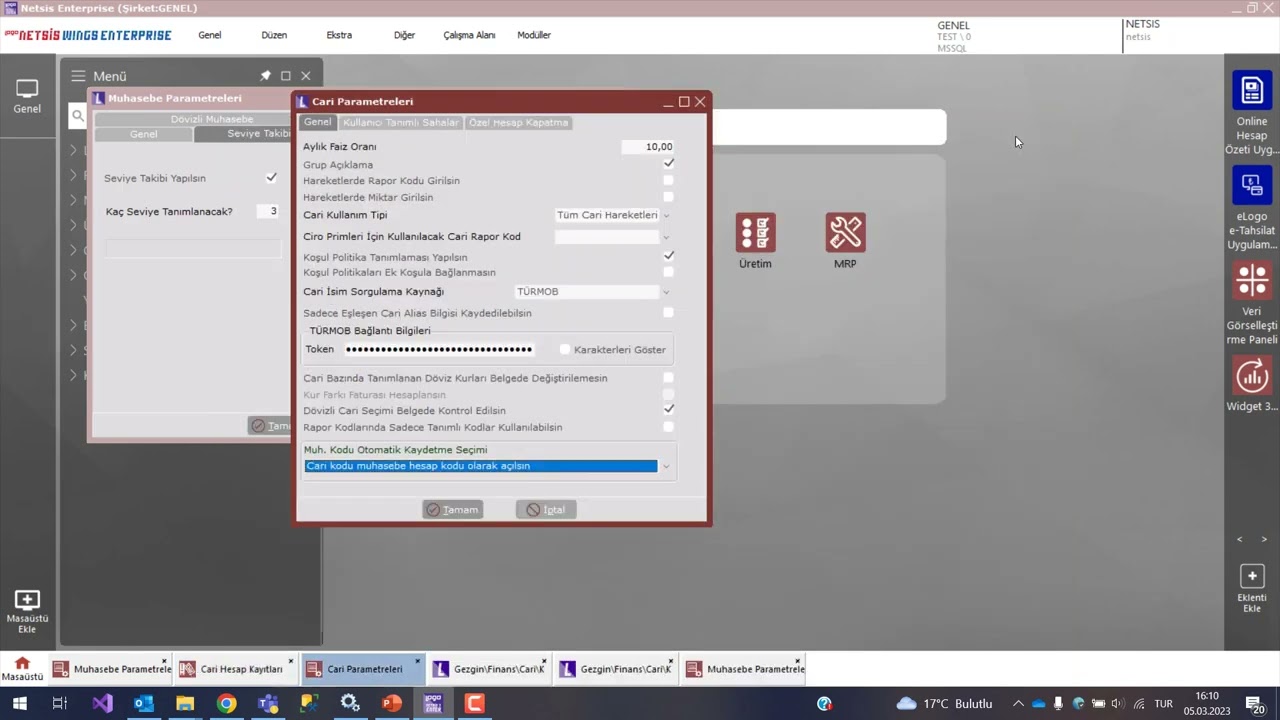
Task: Pin the Menü panel with pin icon
Action: click(x=265, y=76)
